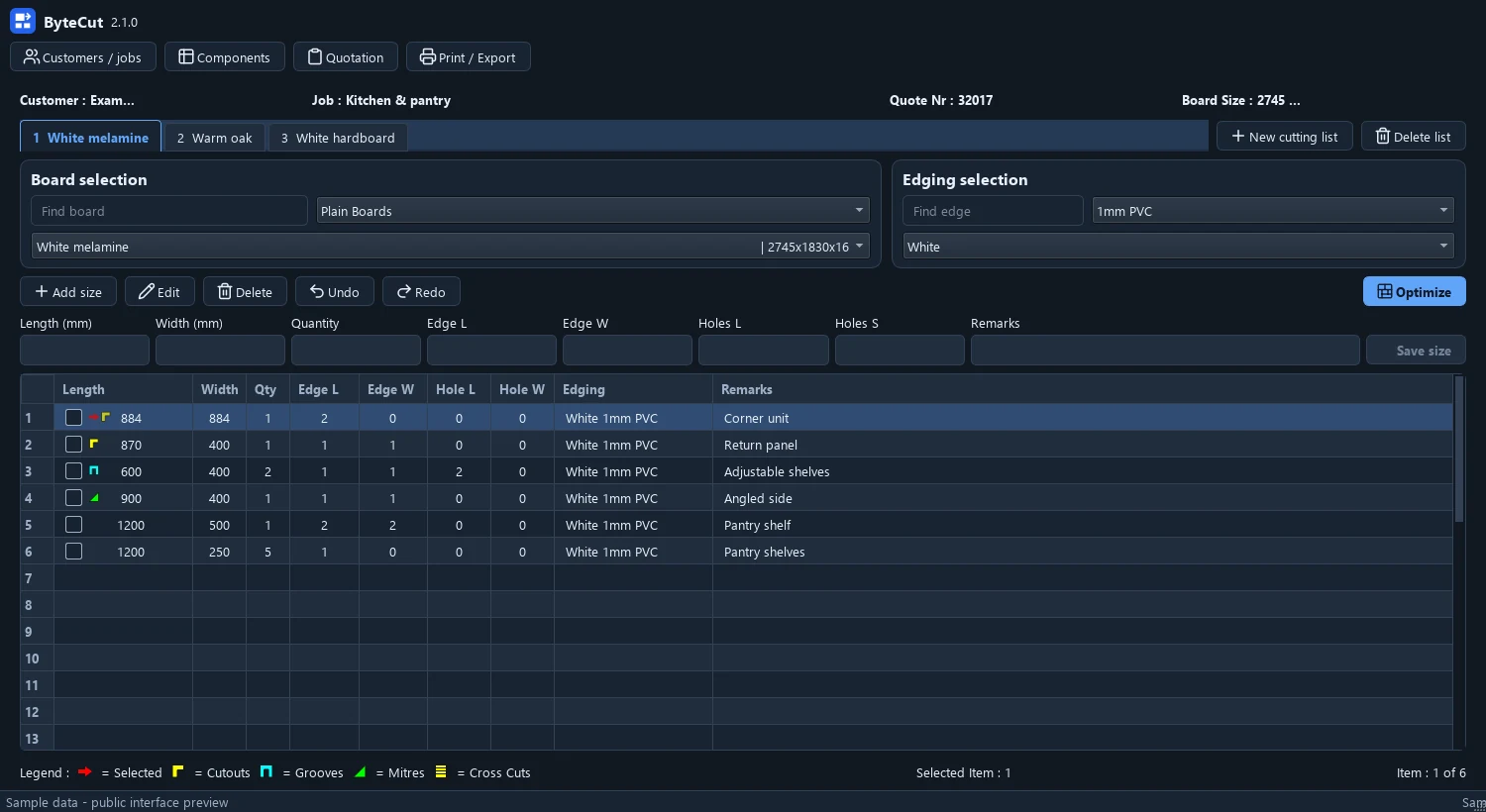Screen dimensions: 1486x812
Task: Tick the checkbox for the Return panel row
Action: [x=73, y=445]
